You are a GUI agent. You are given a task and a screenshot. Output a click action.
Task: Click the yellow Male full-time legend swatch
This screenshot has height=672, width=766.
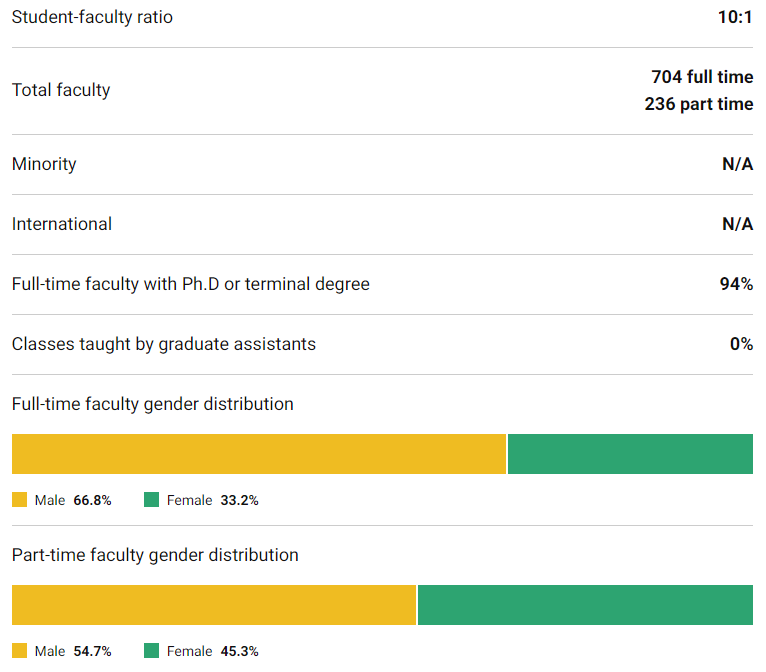[19, 500]
